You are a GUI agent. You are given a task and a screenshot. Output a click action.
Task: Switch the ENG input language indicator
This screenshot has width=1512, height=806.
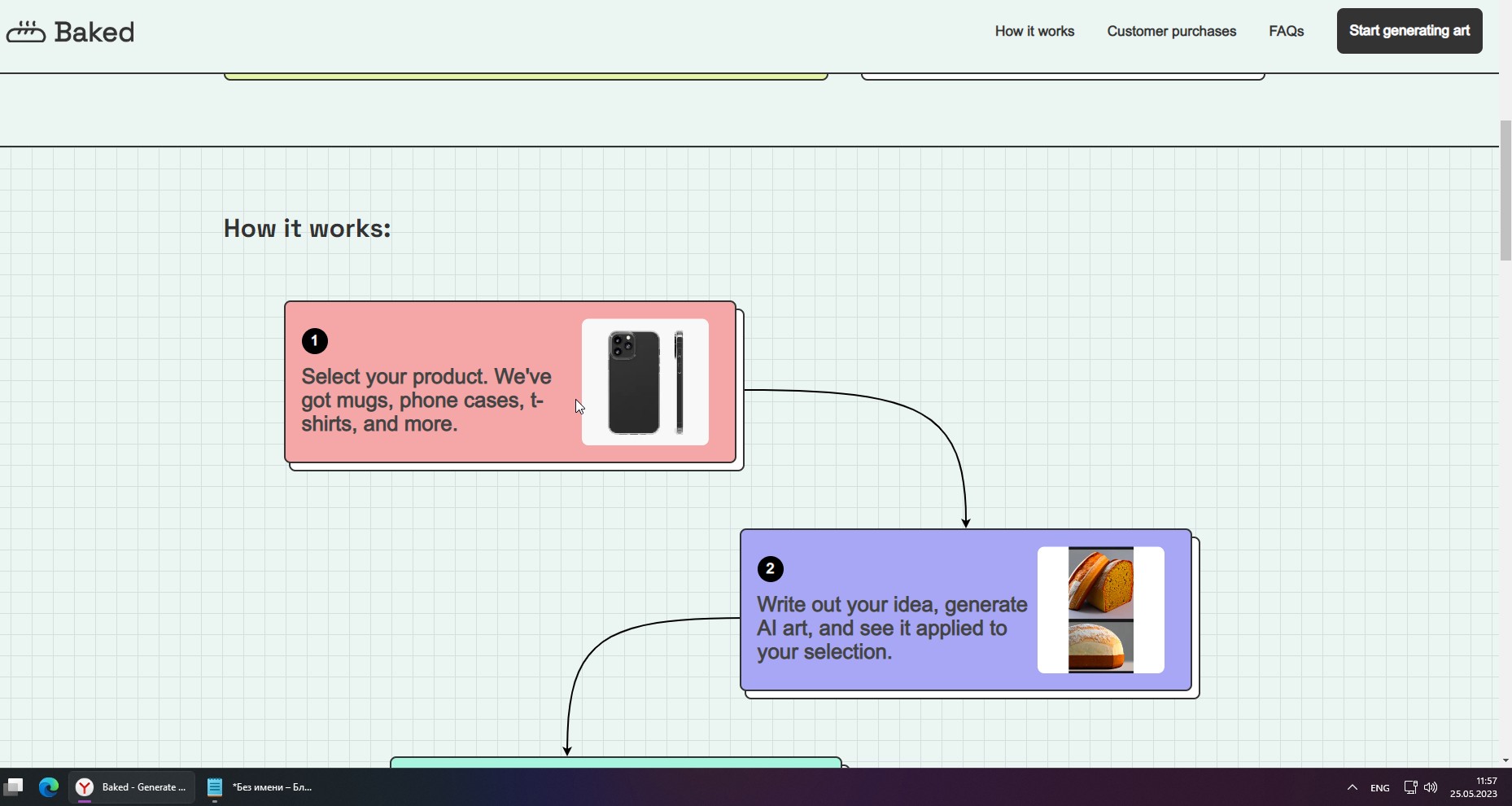point(1379,787)
